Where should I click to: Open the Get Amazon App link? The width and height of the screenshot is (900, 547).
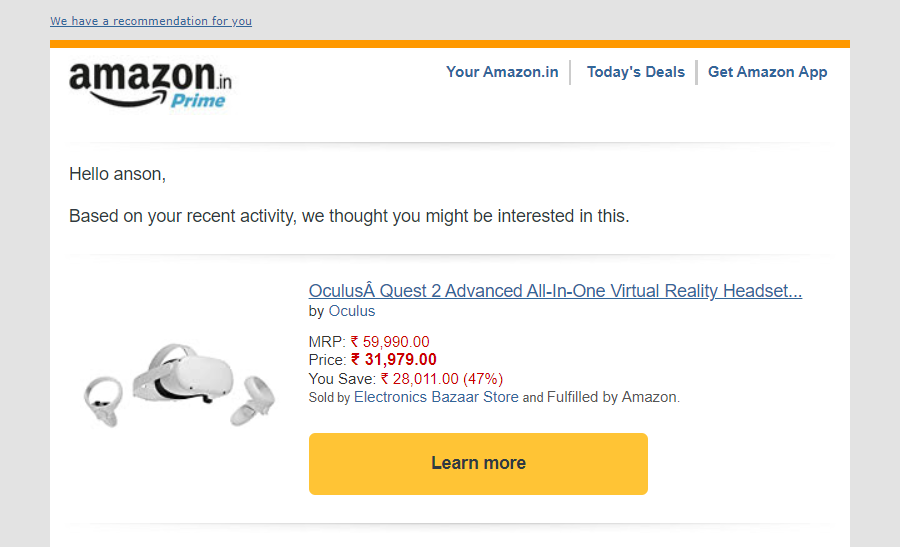point(767,72)
